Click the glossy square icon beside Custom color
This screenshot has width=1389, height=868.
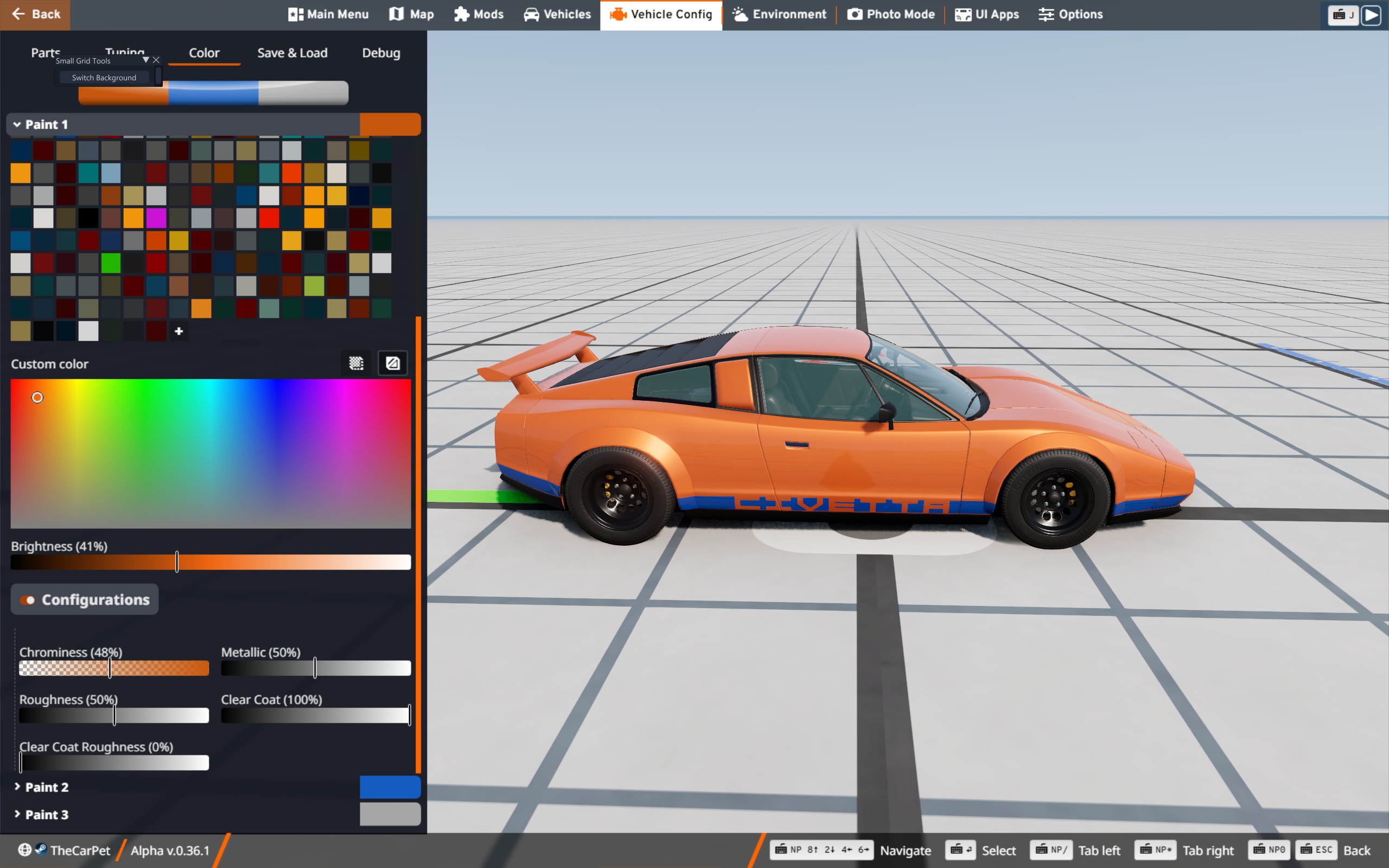(x=393, y=363)
